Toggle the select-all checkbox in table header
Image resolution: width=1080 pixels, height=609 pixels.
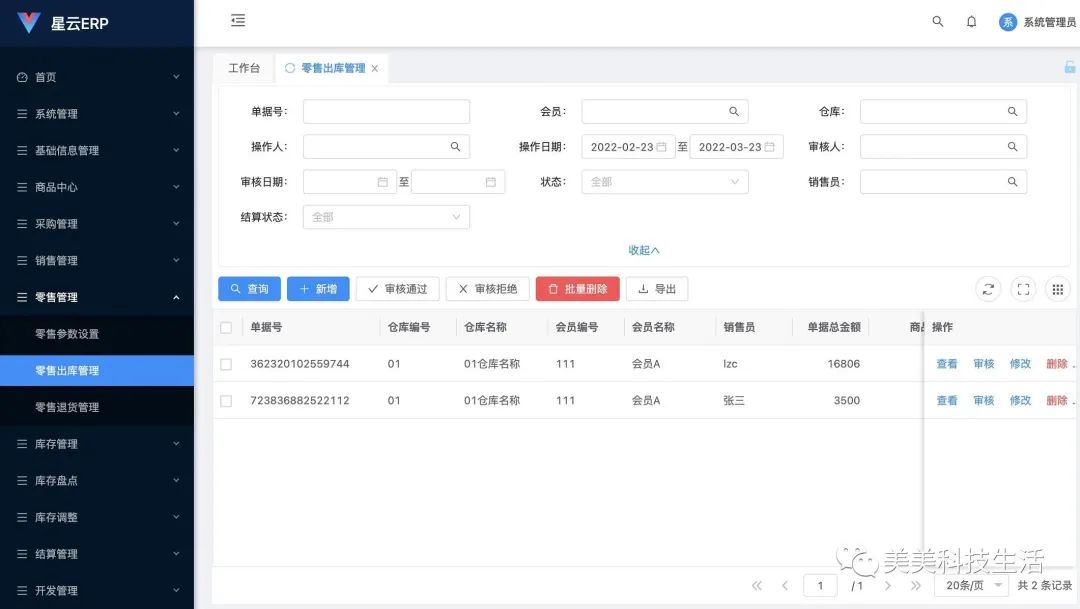coord(225,326)
